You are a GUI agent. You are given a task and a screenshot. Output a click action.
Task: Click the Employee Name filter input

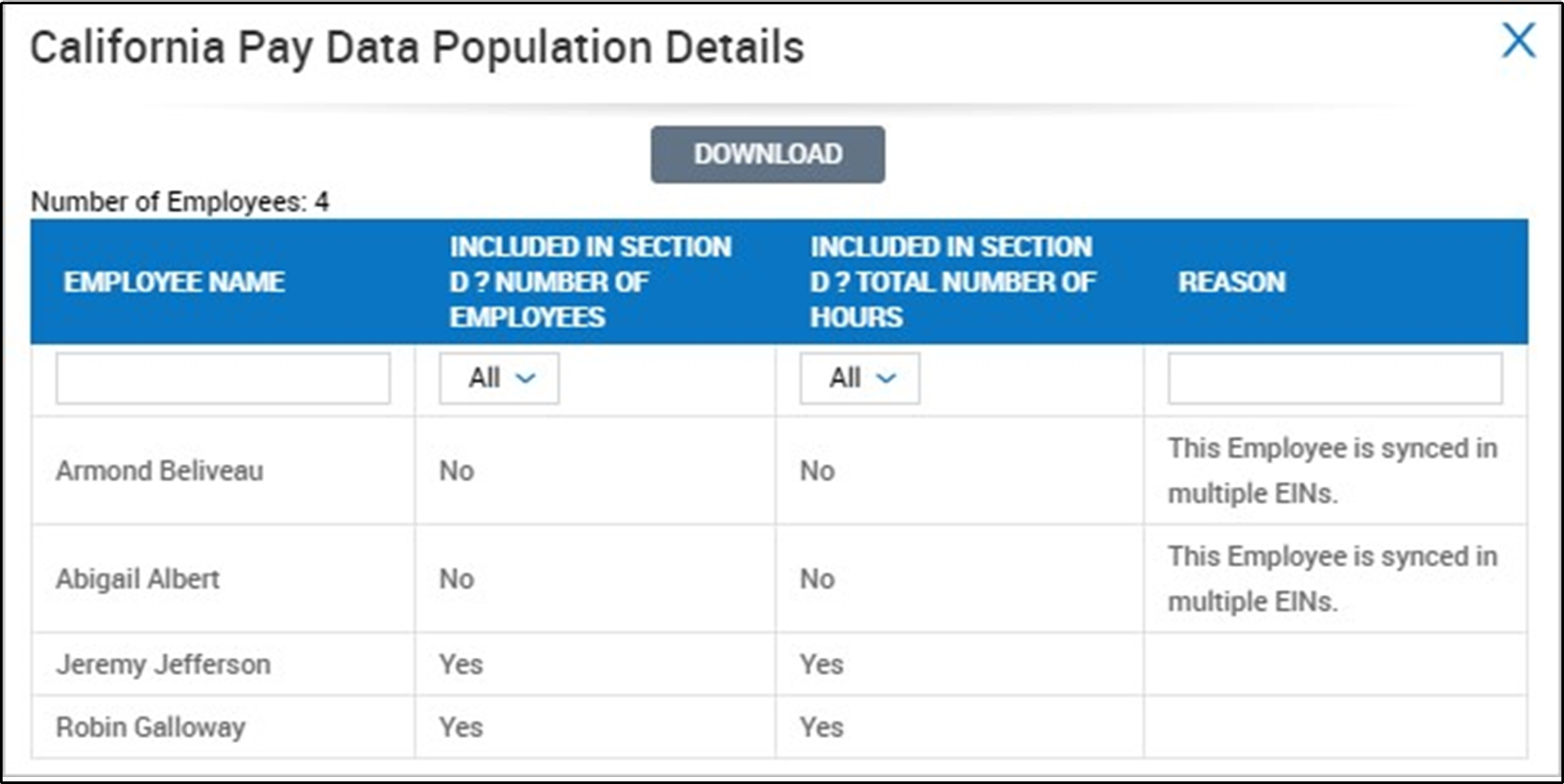pos(223,378)
